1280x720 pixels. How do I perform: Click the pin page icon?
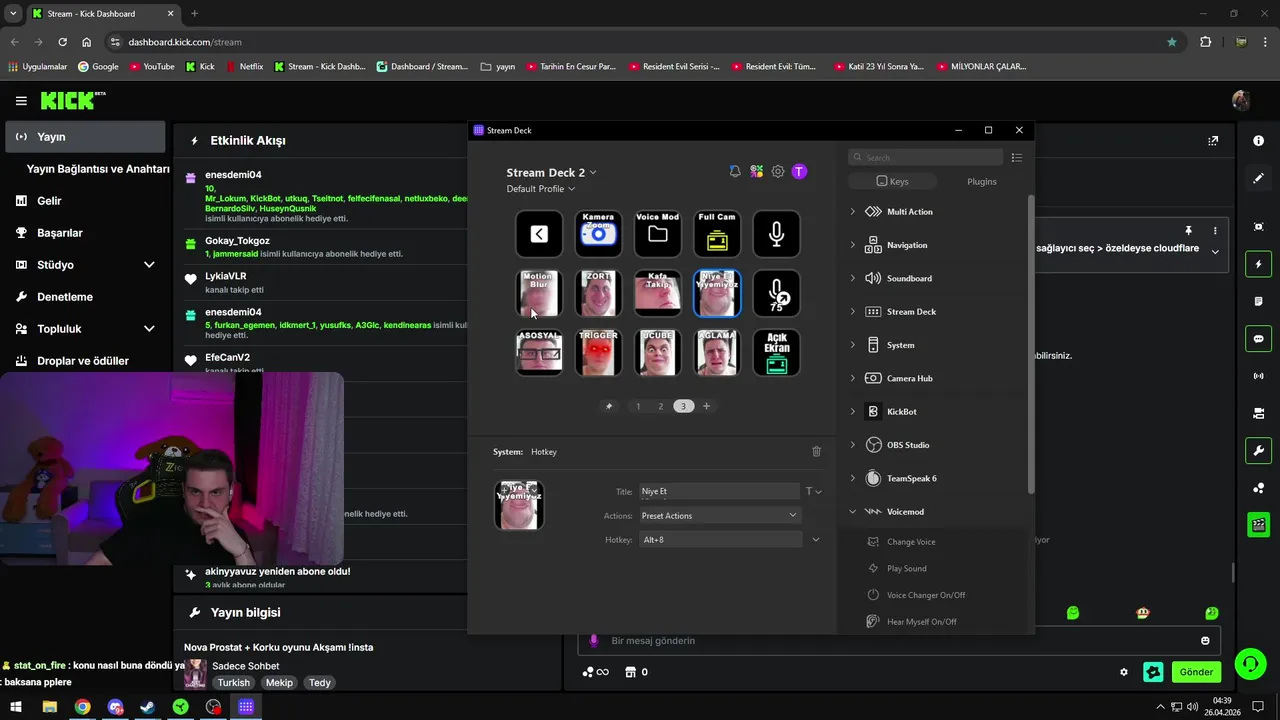tap(609, 406)
